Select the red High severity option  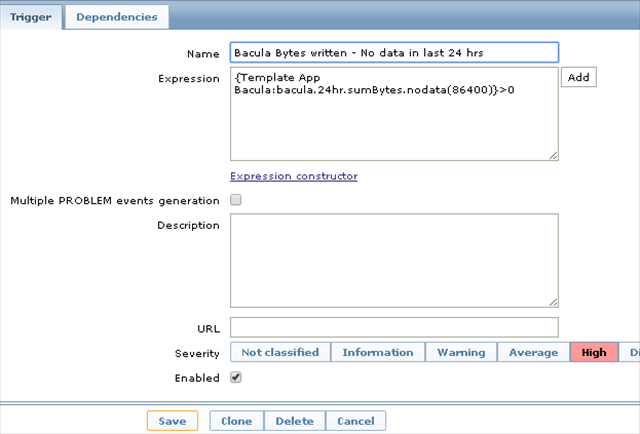(x=594, y=352)
